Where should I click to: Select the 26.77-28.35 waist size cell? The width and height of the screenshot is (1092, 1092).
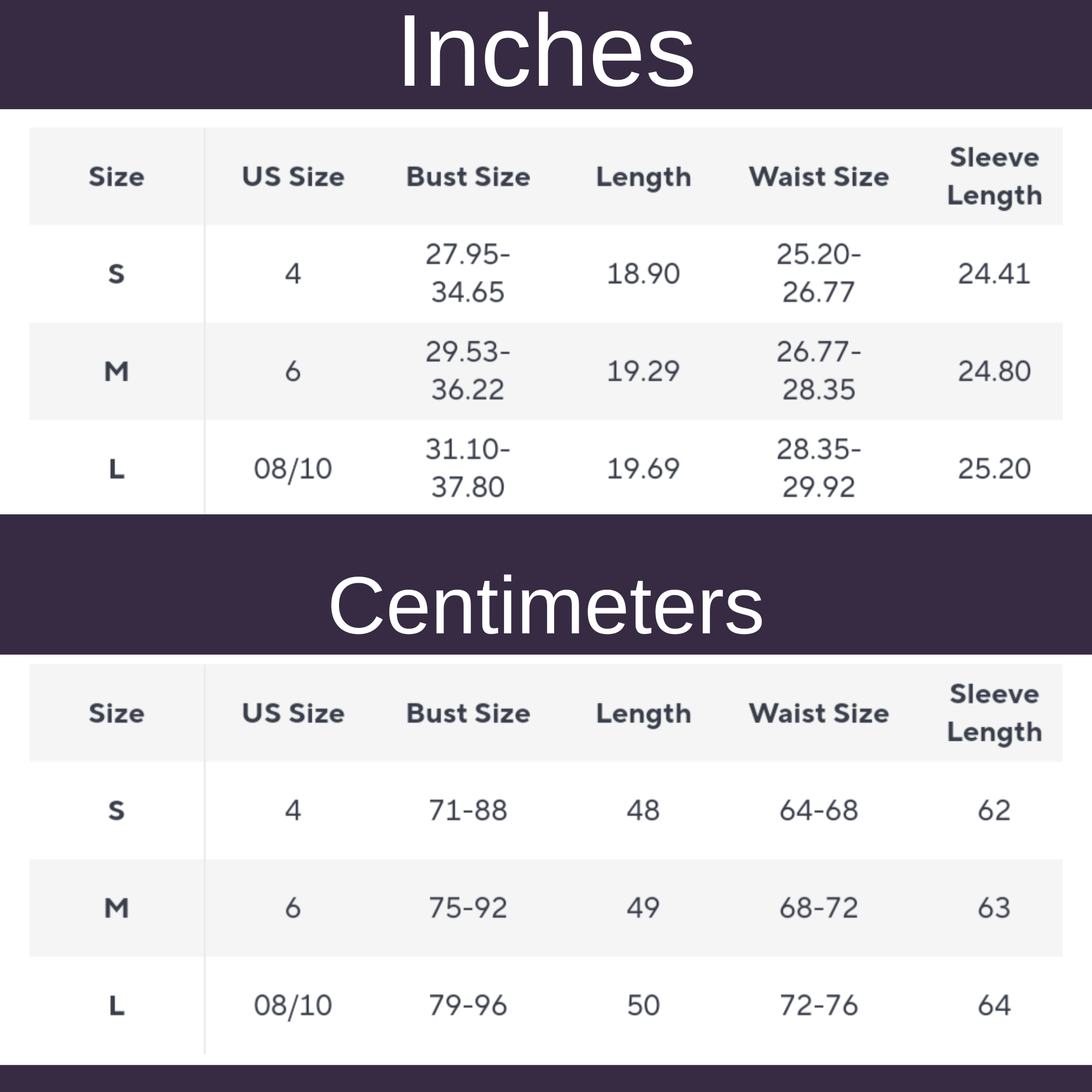818,371
